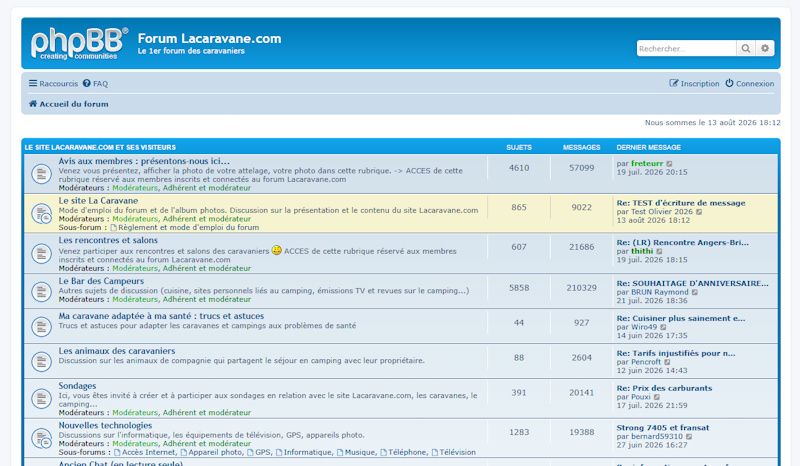View latest post icon next to BRUN Raymond

[x=694, y=292]
